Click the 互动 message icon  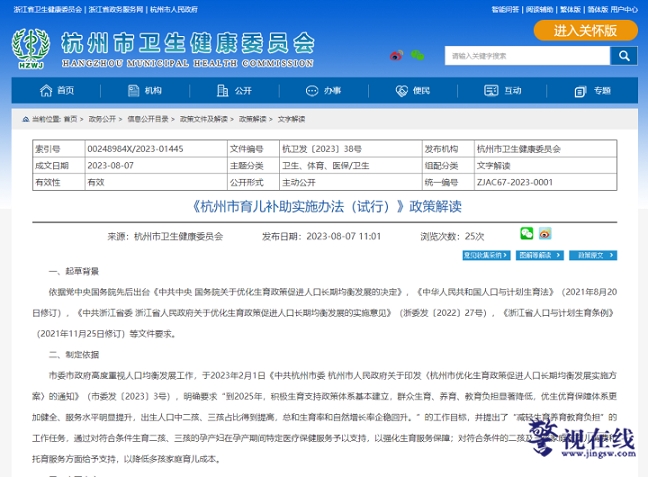click(x=491, y=91)
